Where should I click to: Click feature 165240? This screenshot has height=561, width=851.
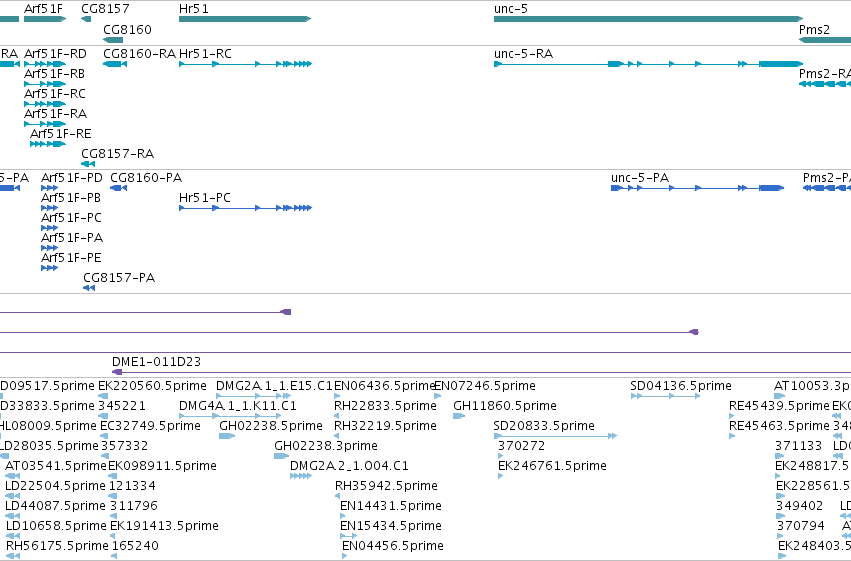[135, 546]
